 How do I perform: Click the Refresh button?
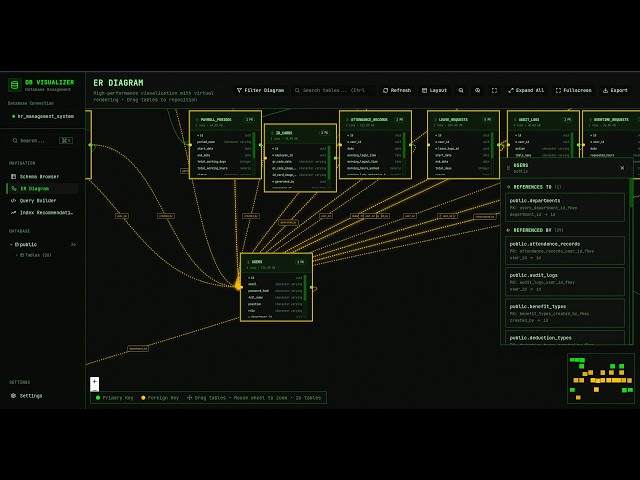click(397, 90)
